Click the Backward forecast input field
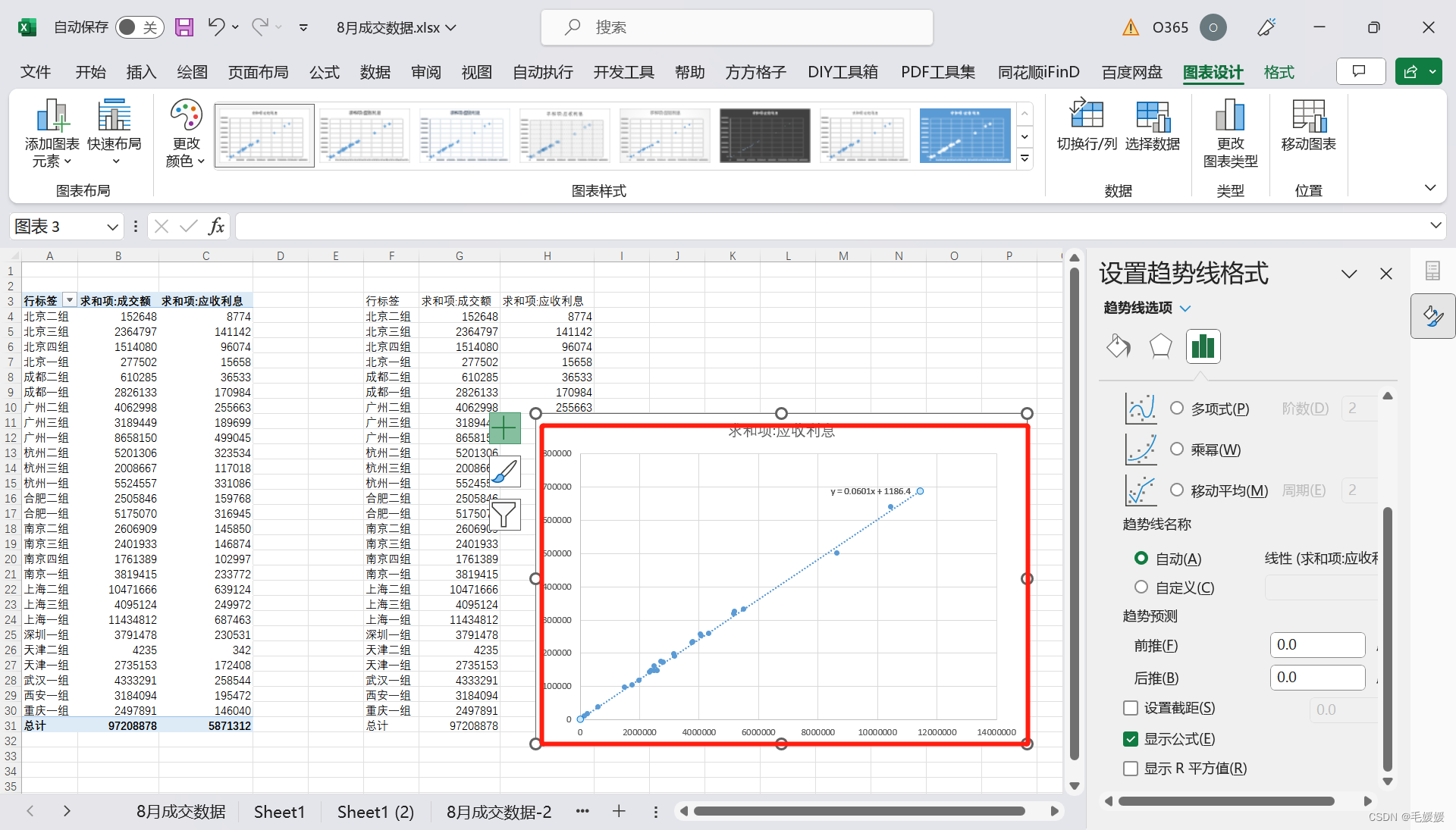 1317,677
